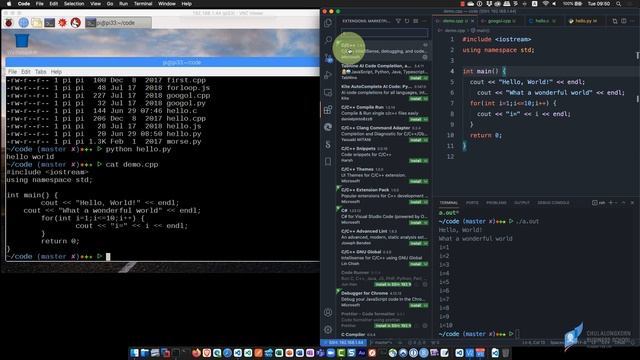The height and width of the screenshot is (360, 640).
Task: Launch terminal icon in VNC taskbar
Action: pos(49,23)
